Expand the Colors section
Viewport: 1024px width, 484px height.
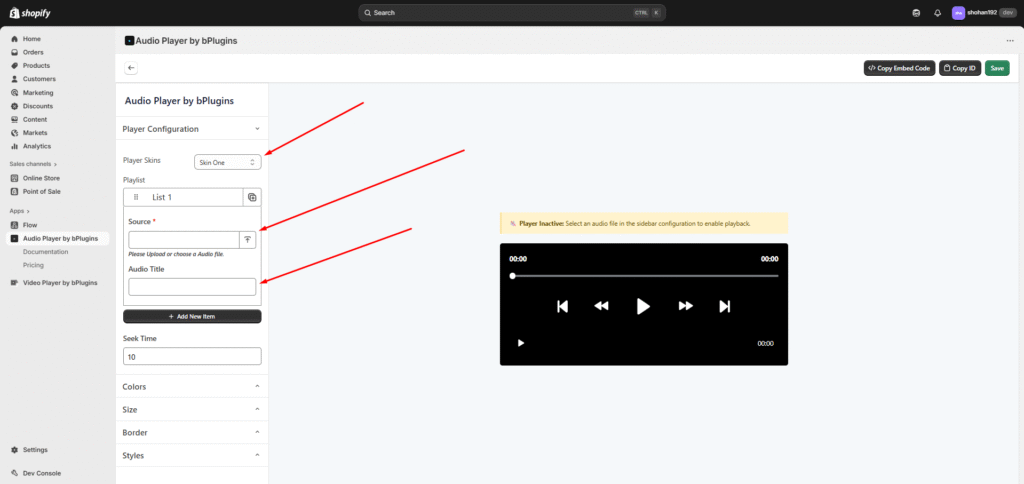pyautogui.click(x=191, y=386)
